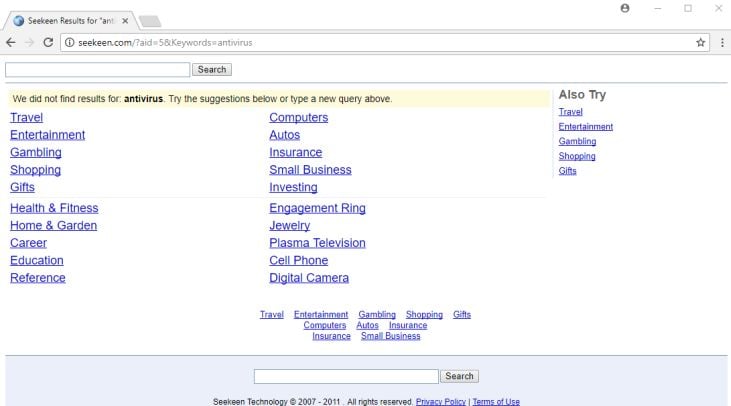Viewport: 731px width, 406px height.
Task: Close the Seekeen Results tab
Action: coord(125,21)
